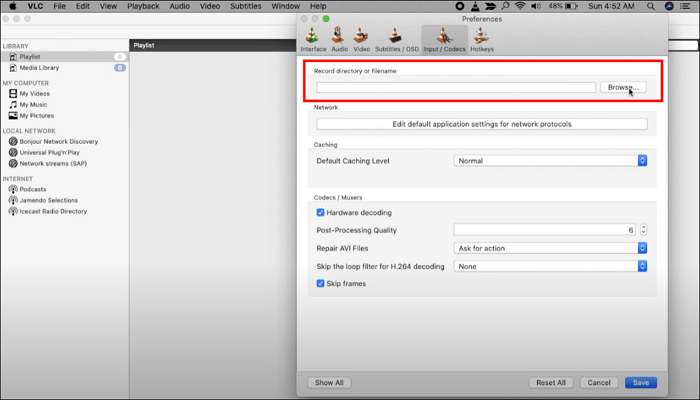
Task: Open the Audio preferences tab
Action: click(339, 40)
